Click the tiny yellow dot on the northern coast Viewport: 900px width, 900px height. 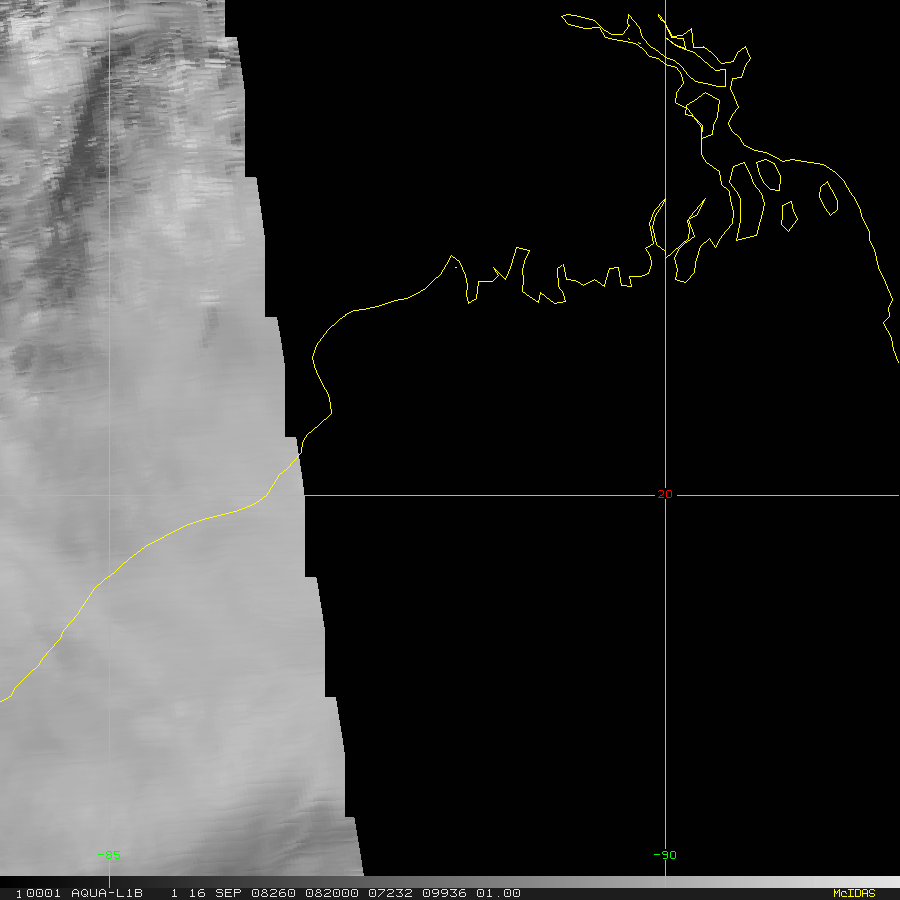pyautogui.click(x=456, y=267)
